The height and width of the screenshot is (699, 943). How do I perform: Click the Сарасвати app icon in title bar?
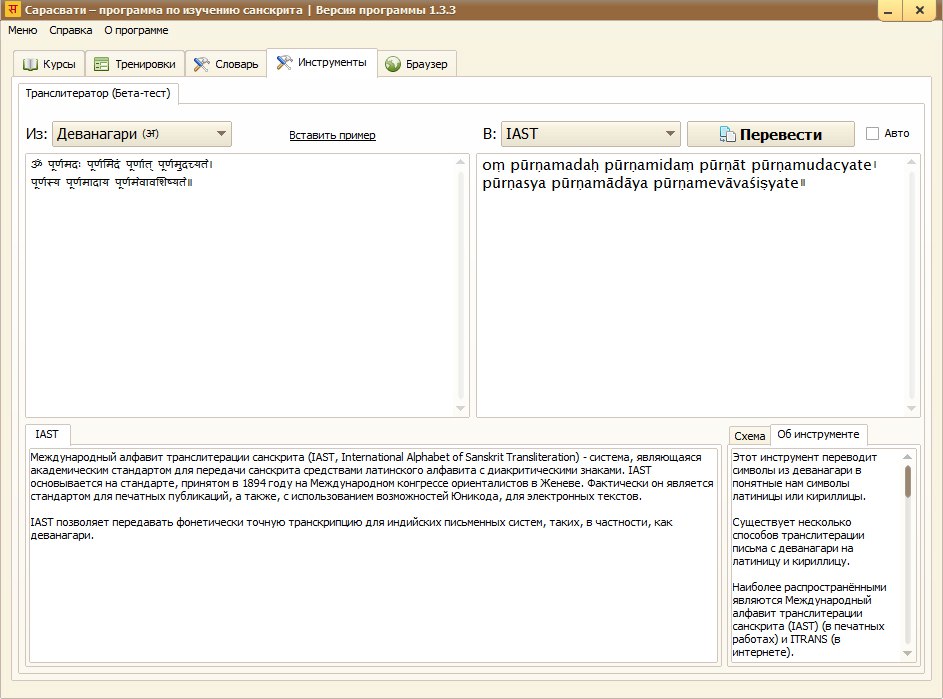tap(12, 10)
